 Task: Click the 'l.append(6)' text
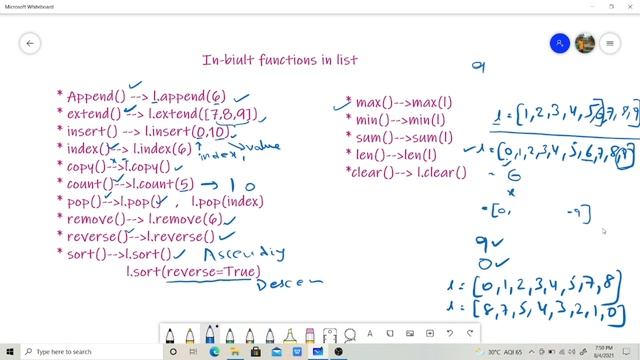click(189, 96)
